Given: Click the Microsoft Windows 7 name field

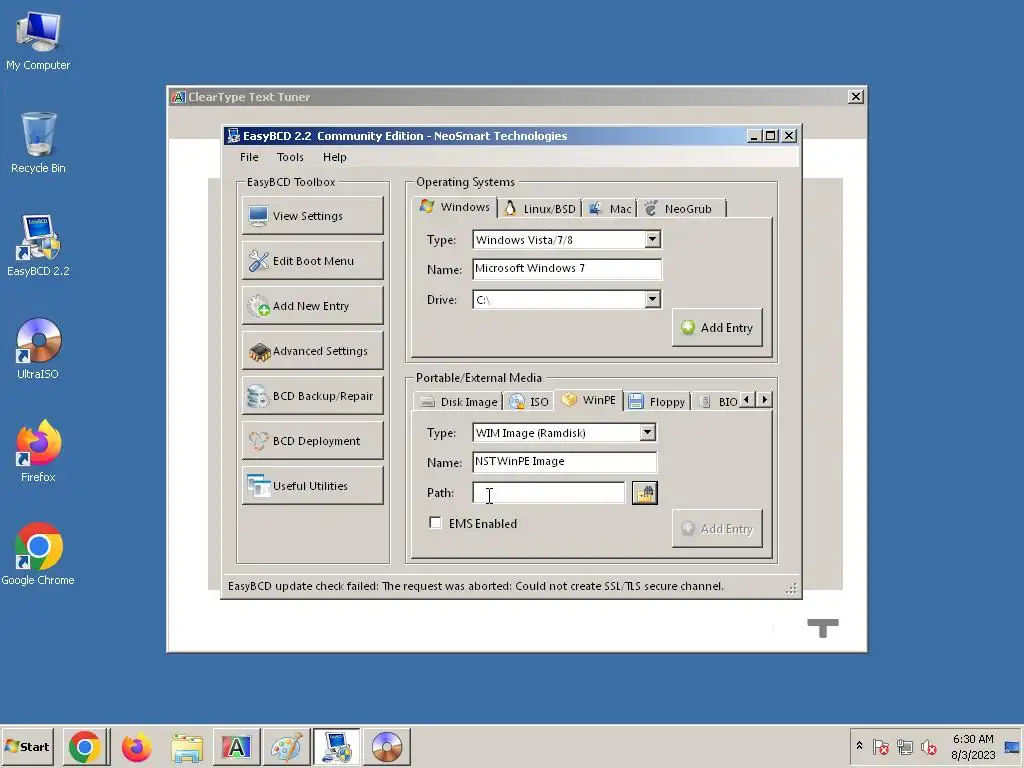Looking at the screenshot, I should point(567,269).
